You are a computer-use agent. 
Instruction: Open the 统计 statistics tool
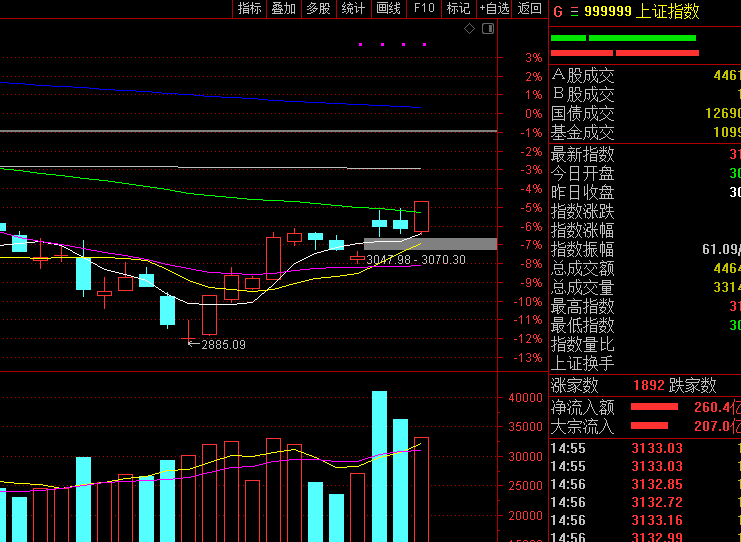click(353, 9)
